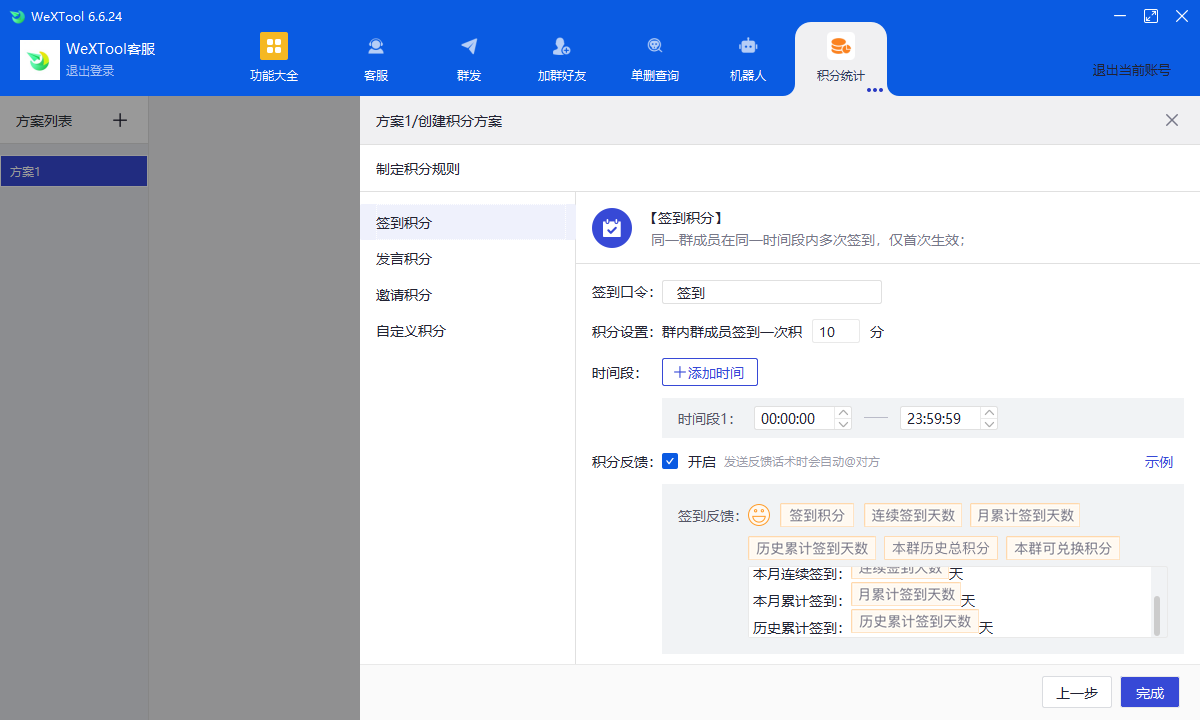Open the 客服 customer service icon
The image size is (1200, 720).
pos(376,47)
